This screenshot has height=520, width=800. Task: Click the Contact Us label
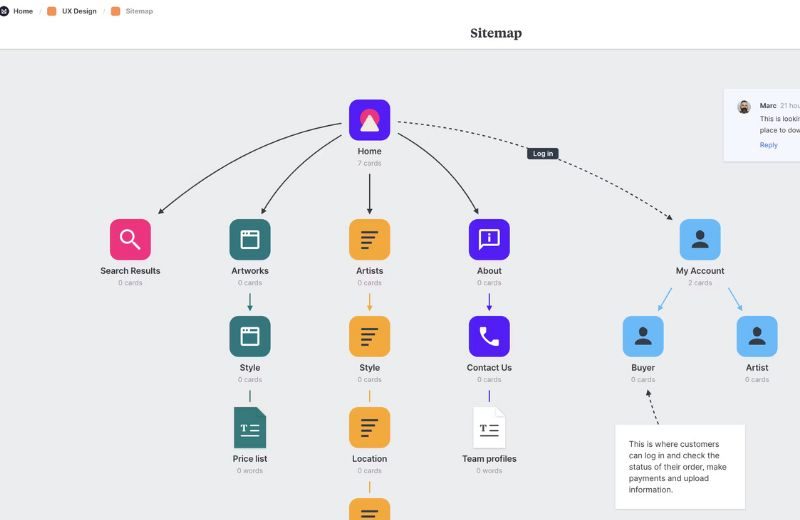(489, 367)
